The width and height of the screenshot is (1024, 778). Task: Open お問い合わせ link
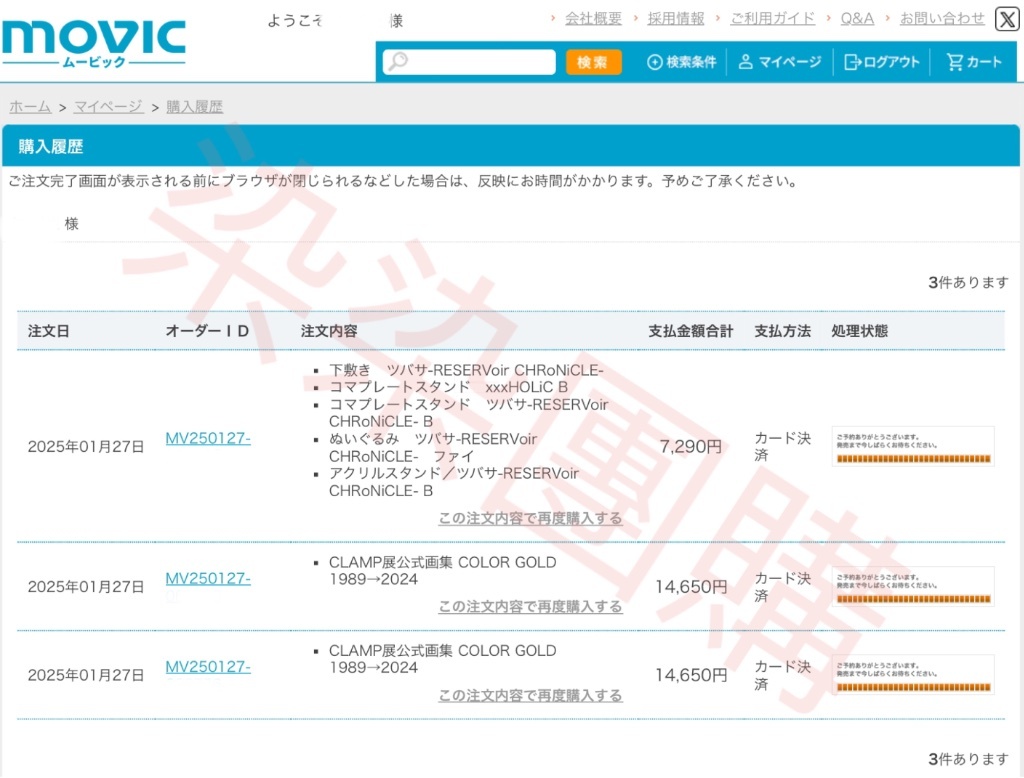click(x=942, y=18)
